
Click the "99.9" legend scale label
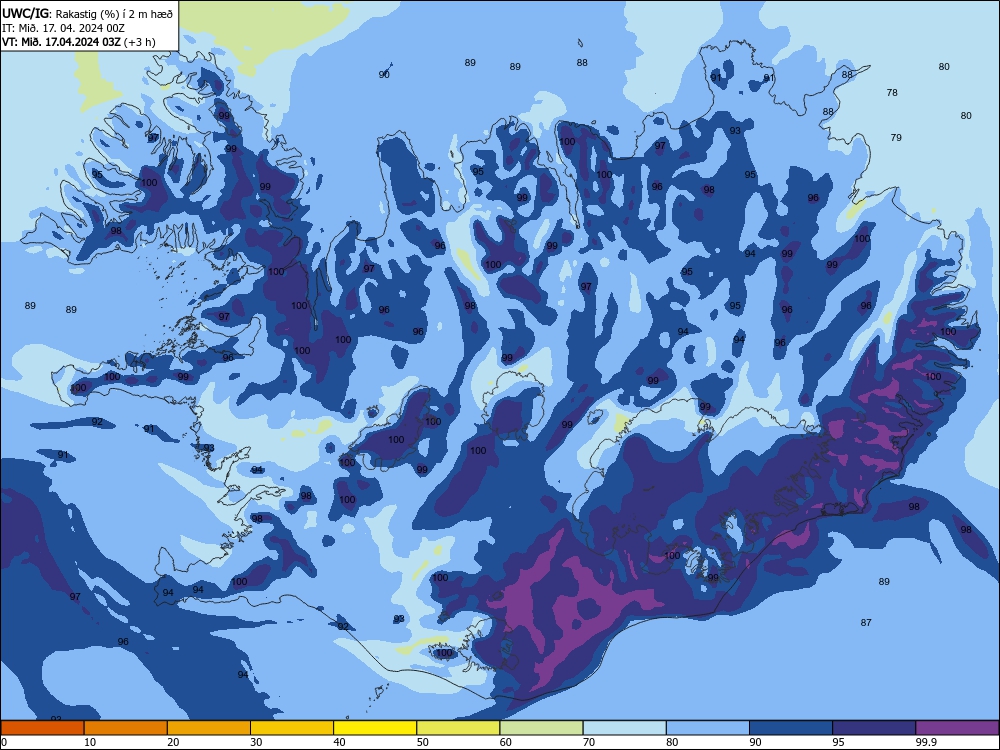926,742
